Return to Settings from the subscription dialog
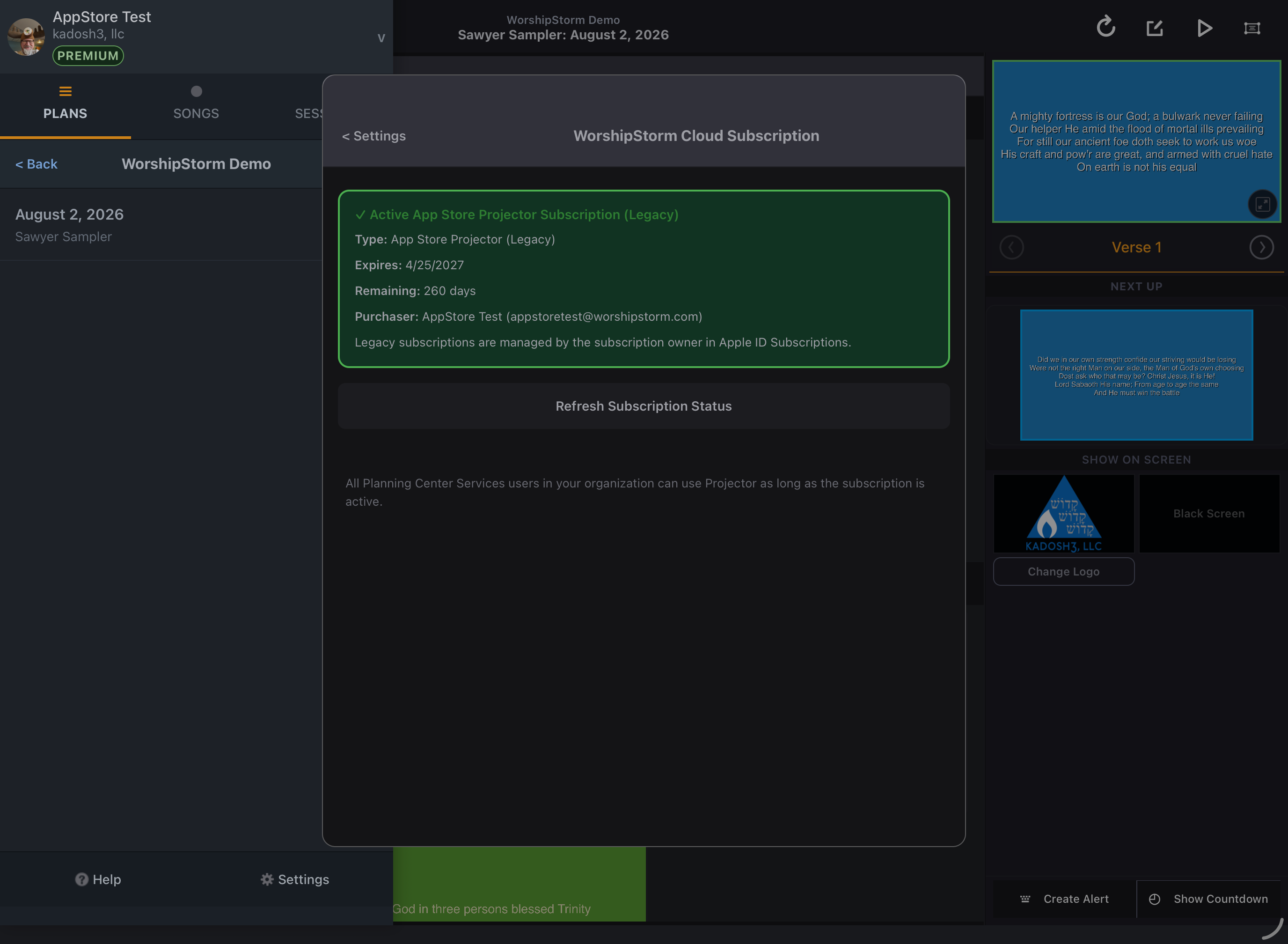Image resolution: width=1288 pixels, height=944 pixels. 373,136
